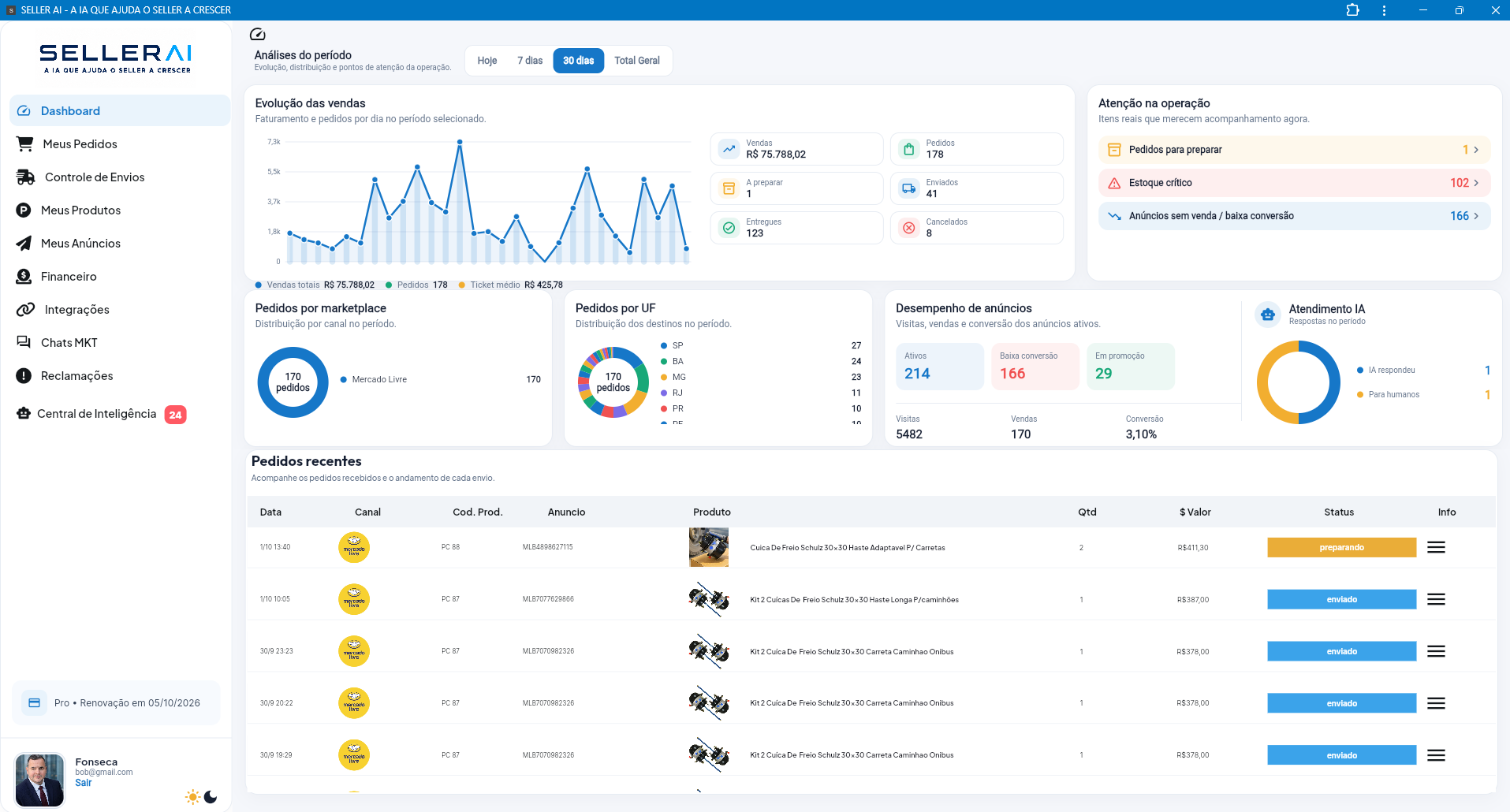Screen dimensions: 1510x812
Task: Click the Enviados truck icon in stats
Action: 909,188
